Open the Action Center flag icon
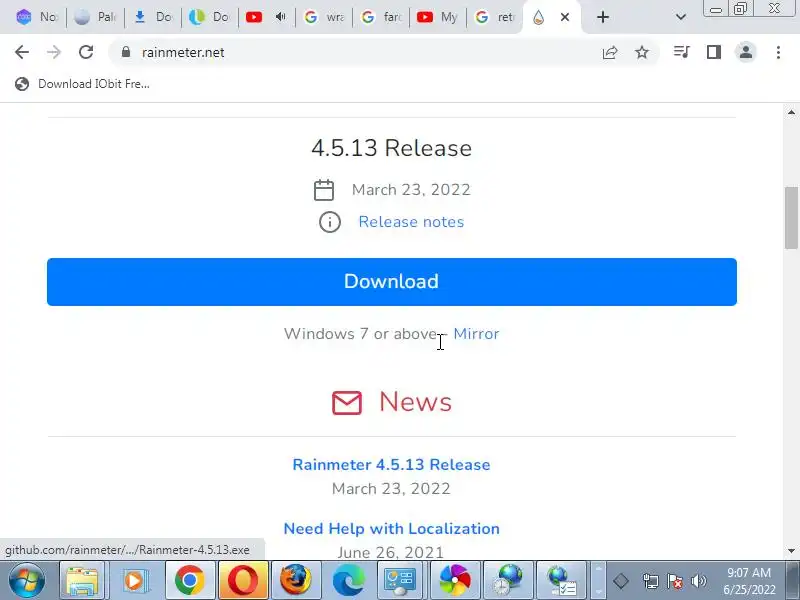 point(674,581)
